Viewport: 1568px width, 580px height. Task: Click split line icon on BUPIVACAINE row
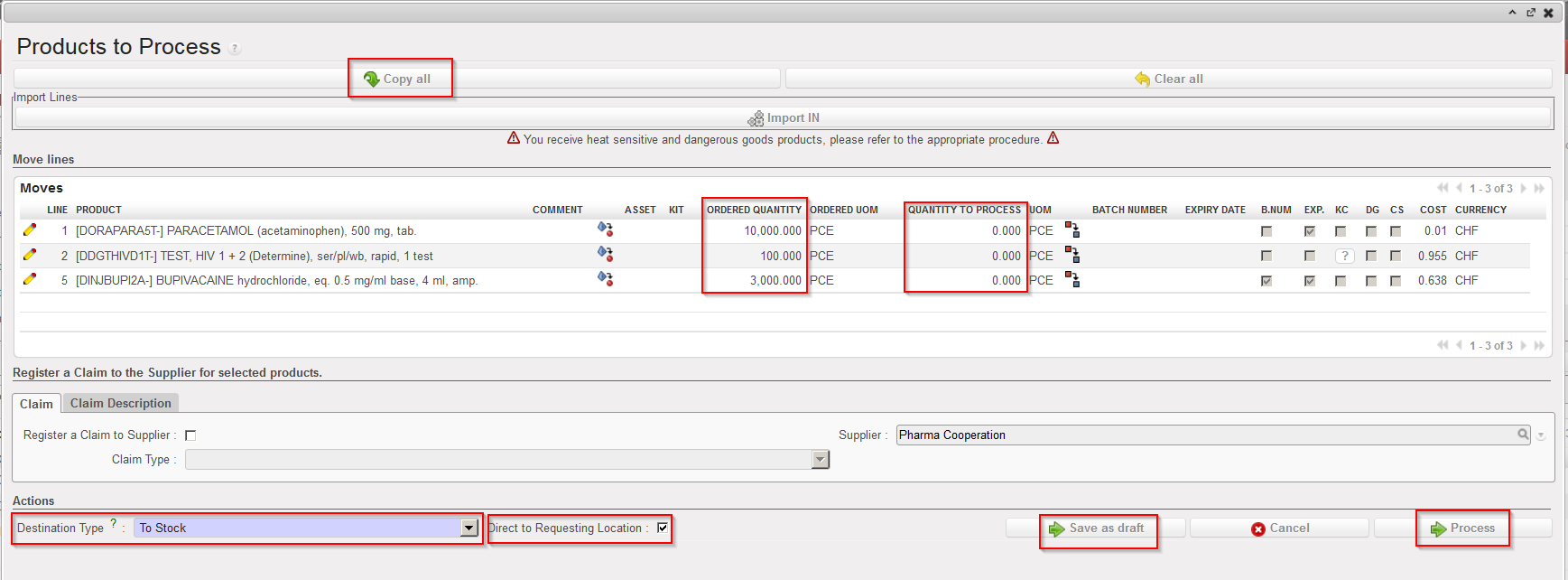coord(1072,280)
